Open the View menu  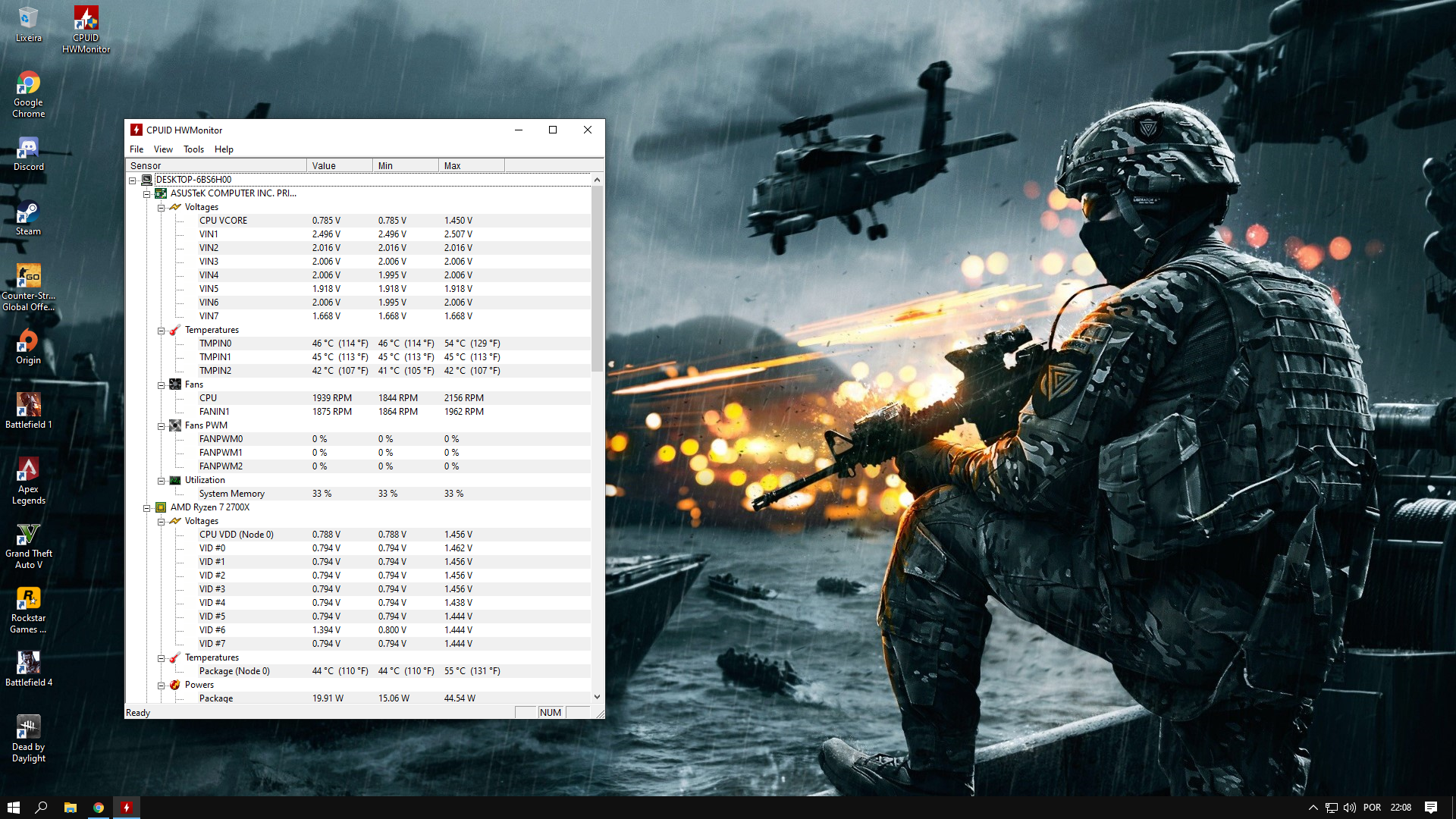(163, 149)
